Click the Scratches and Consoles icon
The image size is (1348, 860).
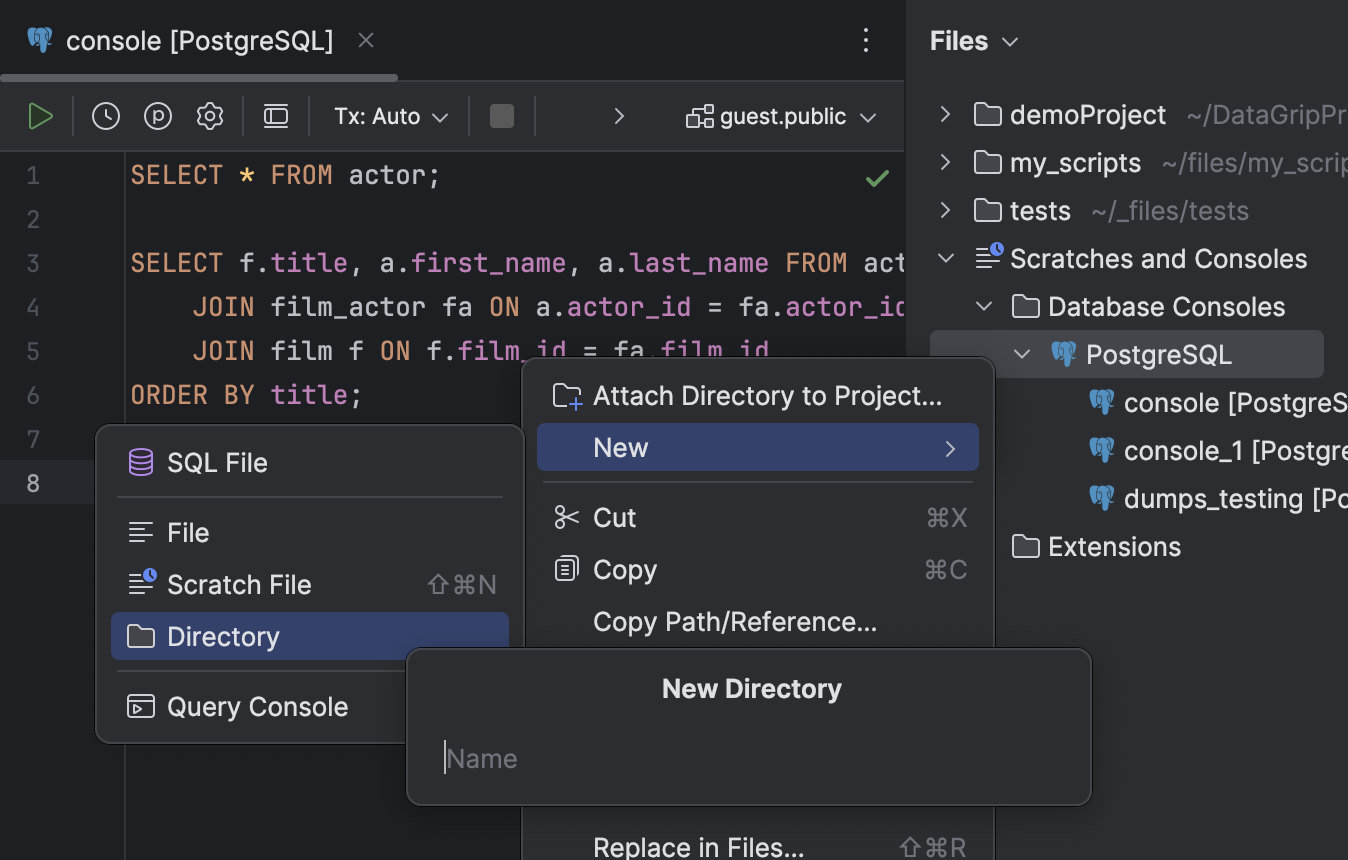tap(989, 257)
